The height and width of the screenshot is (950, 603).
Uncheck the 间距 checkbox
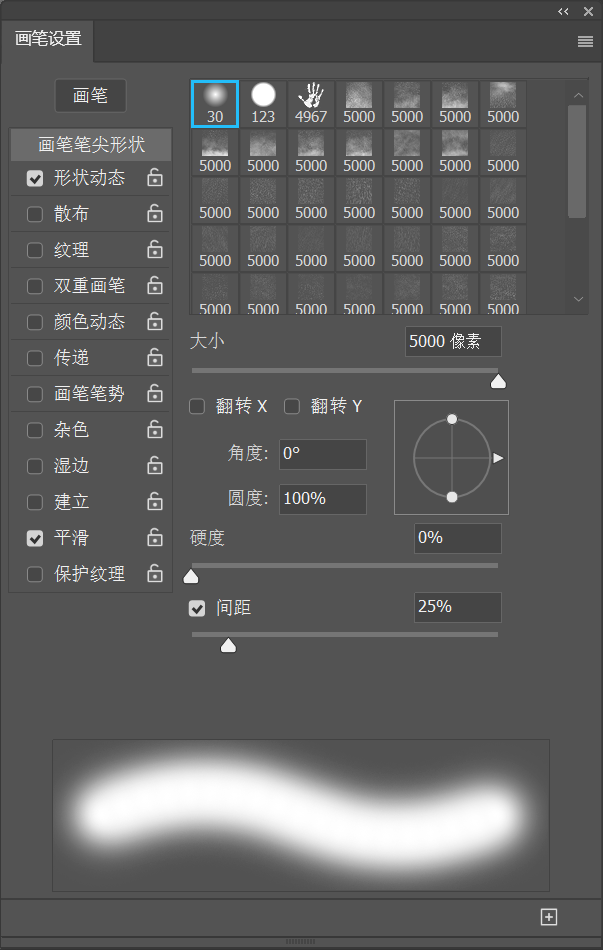[197, 608]
